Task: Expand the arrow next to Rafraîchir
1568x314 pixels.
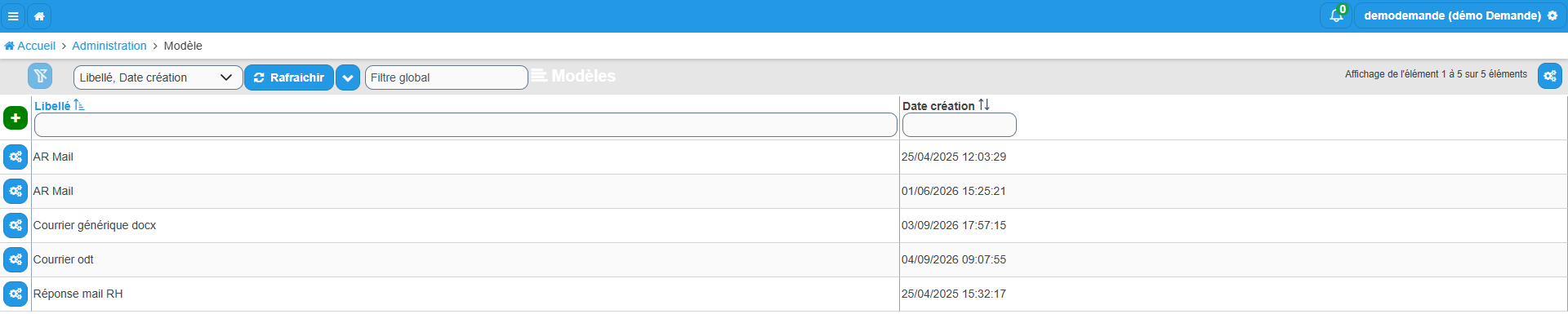Action: click(348, 77)
